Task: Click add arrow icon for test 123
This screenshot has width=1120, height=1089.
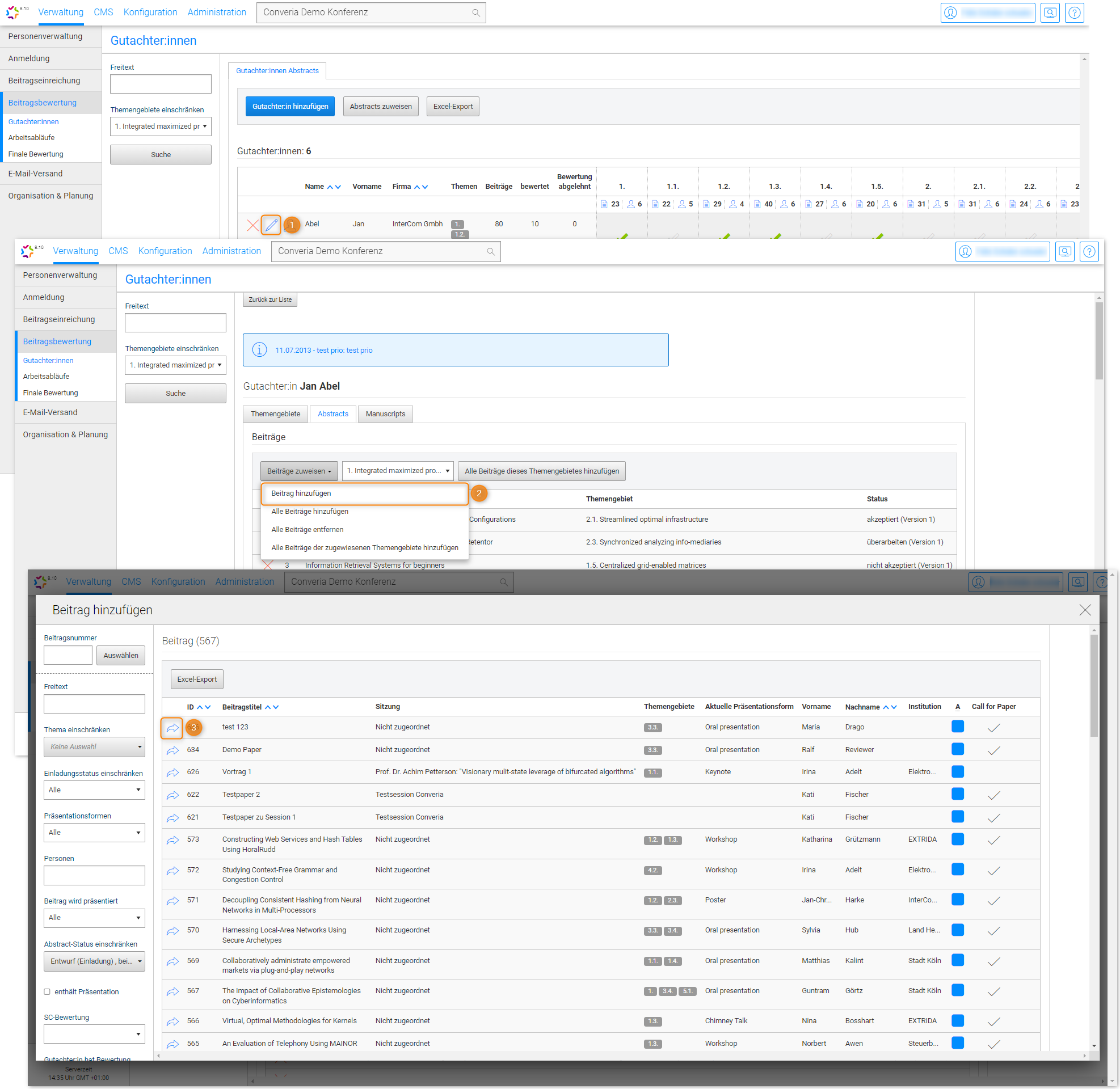Action: click(x=172, y=728)
